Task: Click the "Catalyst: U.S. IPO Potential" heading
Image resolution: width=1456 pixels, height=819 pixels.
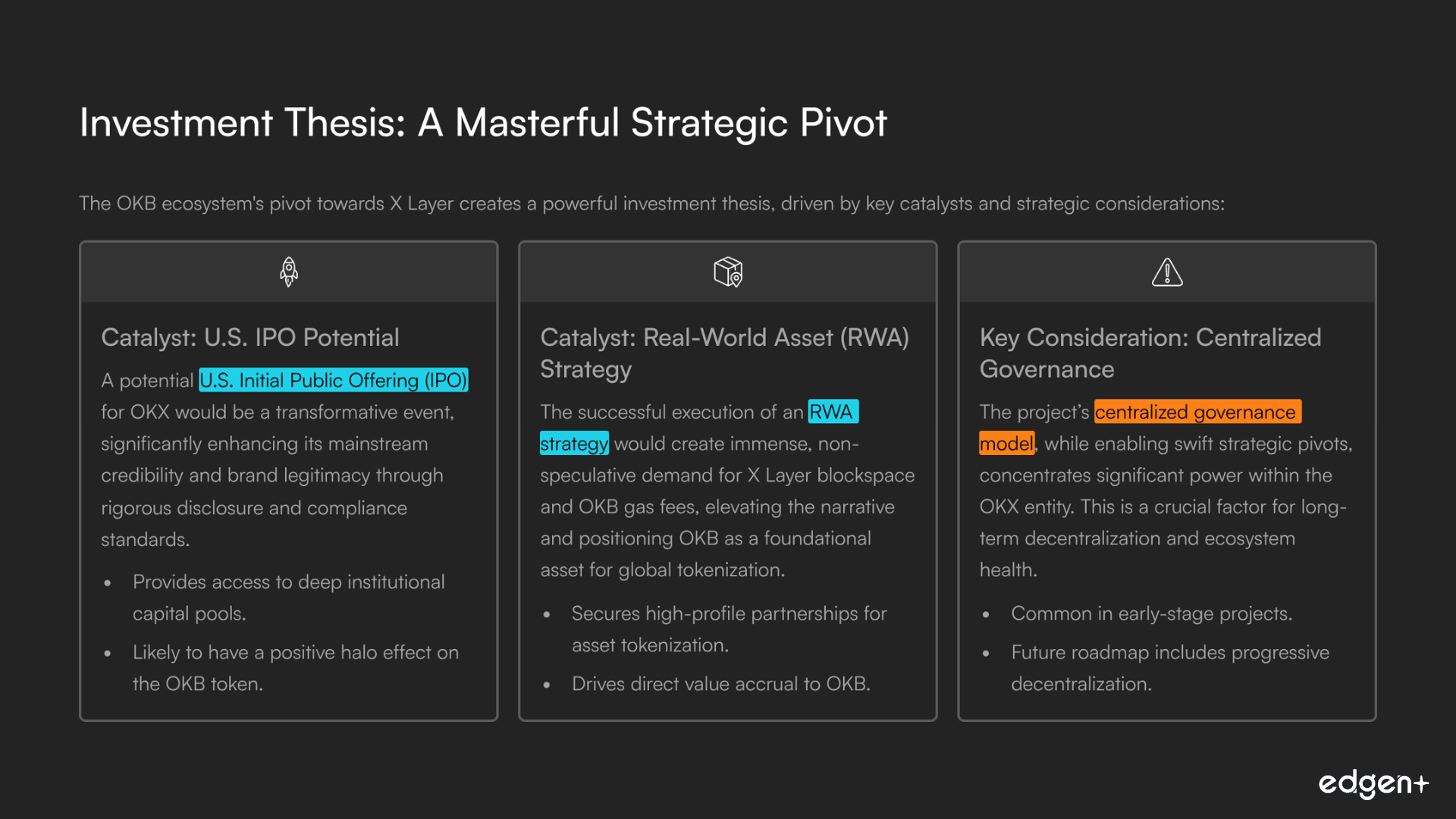Action: tap(250, 337)
